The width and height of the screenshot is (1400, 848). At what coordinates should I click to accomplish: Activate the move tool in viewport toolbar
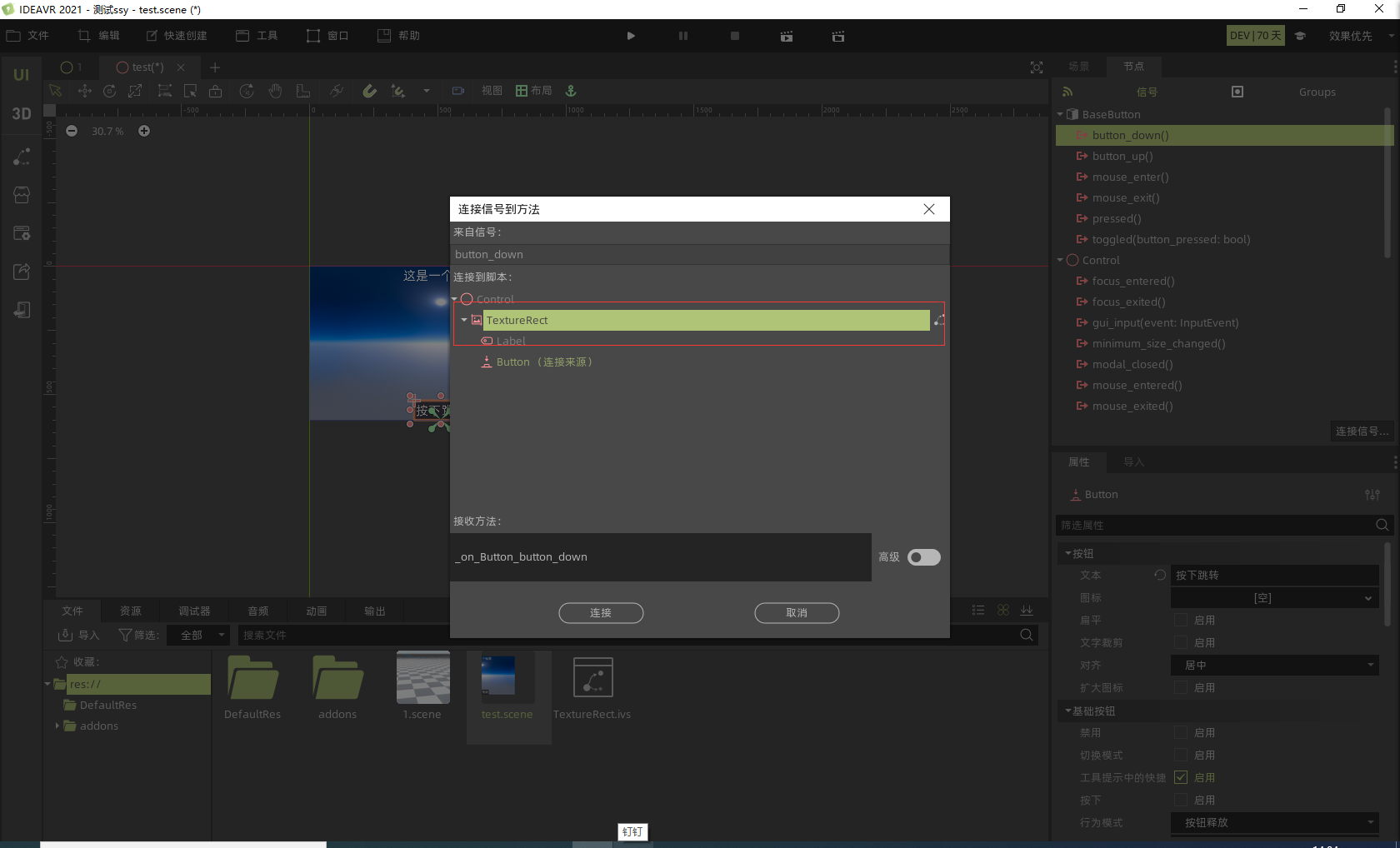[84, 91]
